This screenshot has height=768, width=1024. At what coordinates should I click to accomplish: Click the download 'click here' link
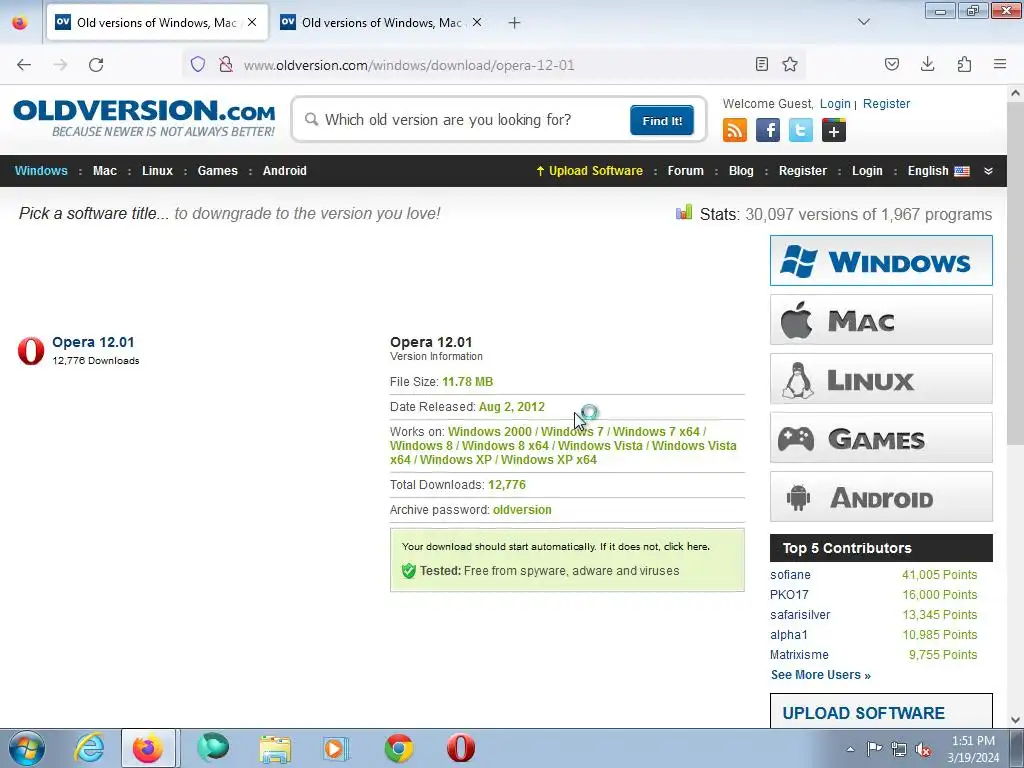(x=686, y=547)
